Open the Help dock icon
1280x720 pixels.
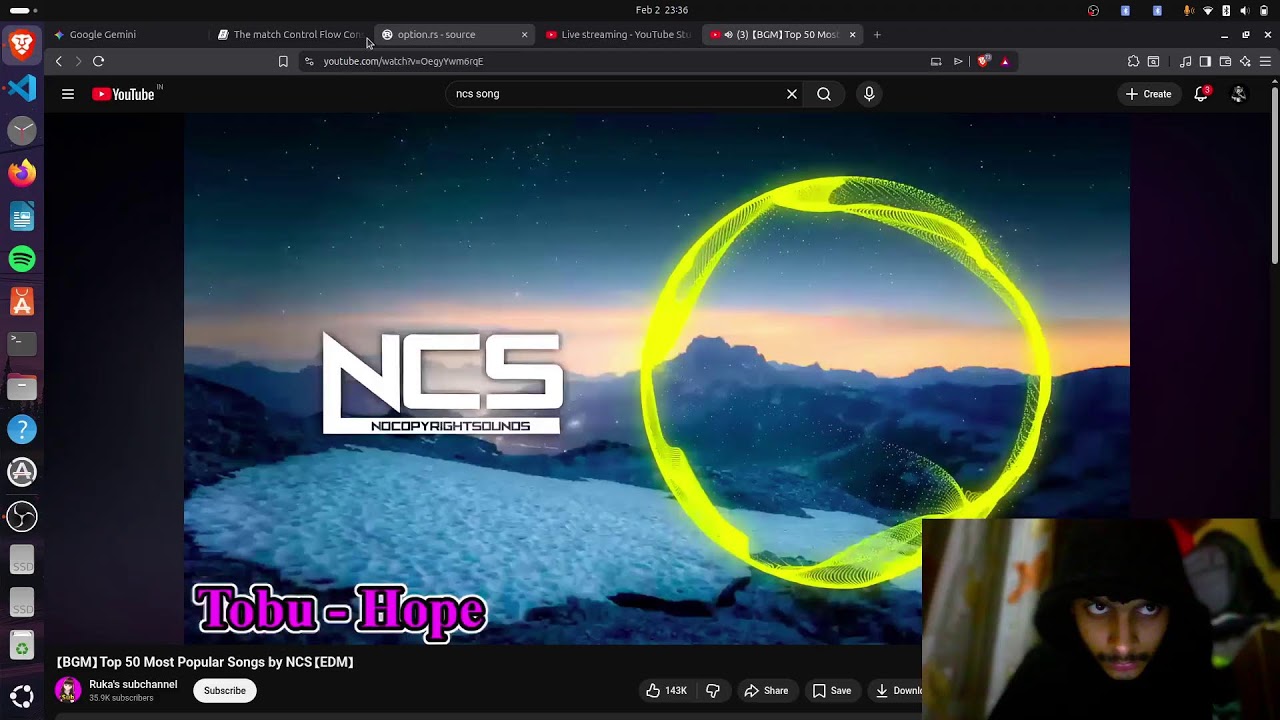22,430
